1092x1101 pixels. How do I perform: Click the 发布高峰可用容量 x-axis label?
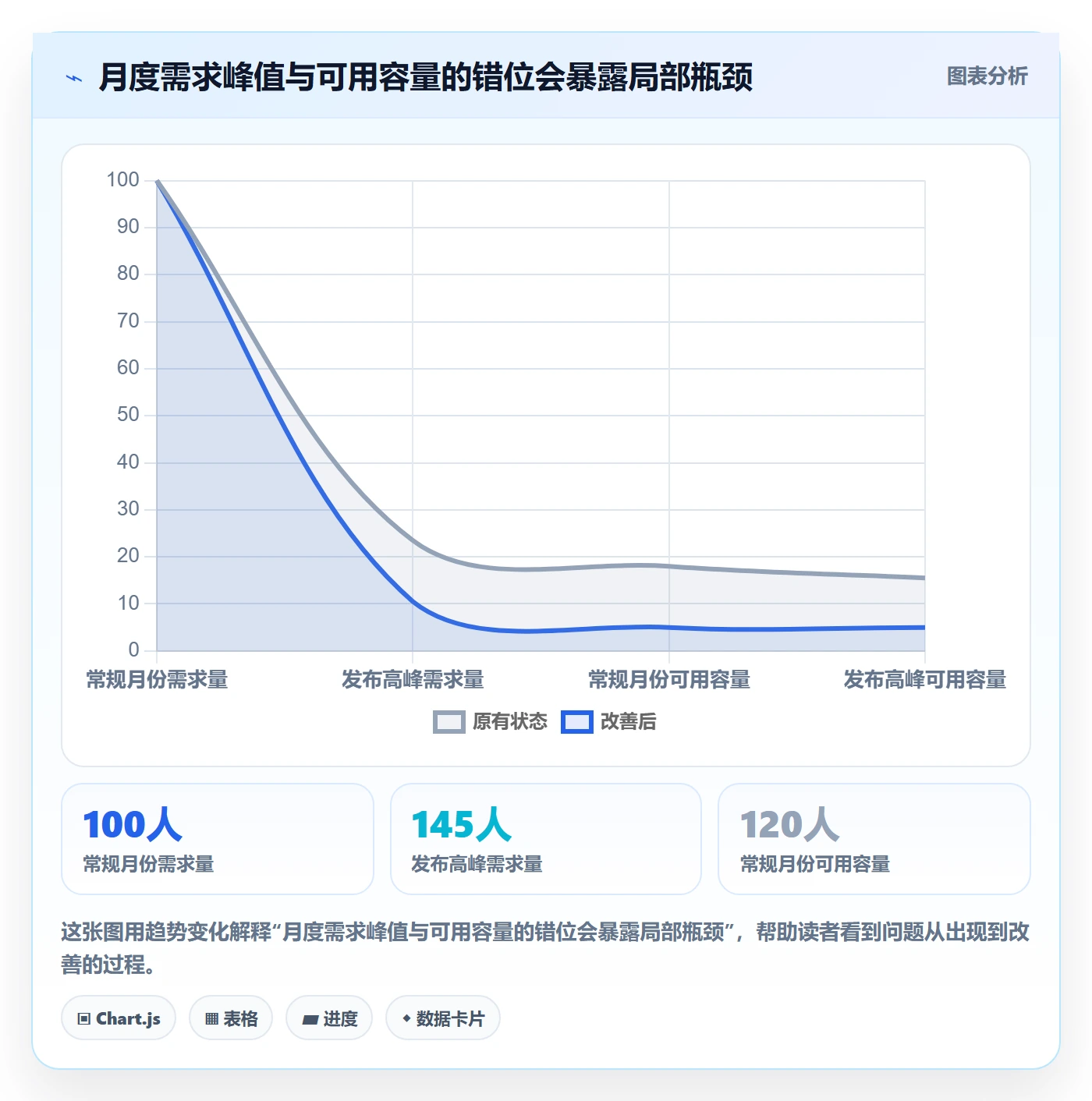coord(925,680)
